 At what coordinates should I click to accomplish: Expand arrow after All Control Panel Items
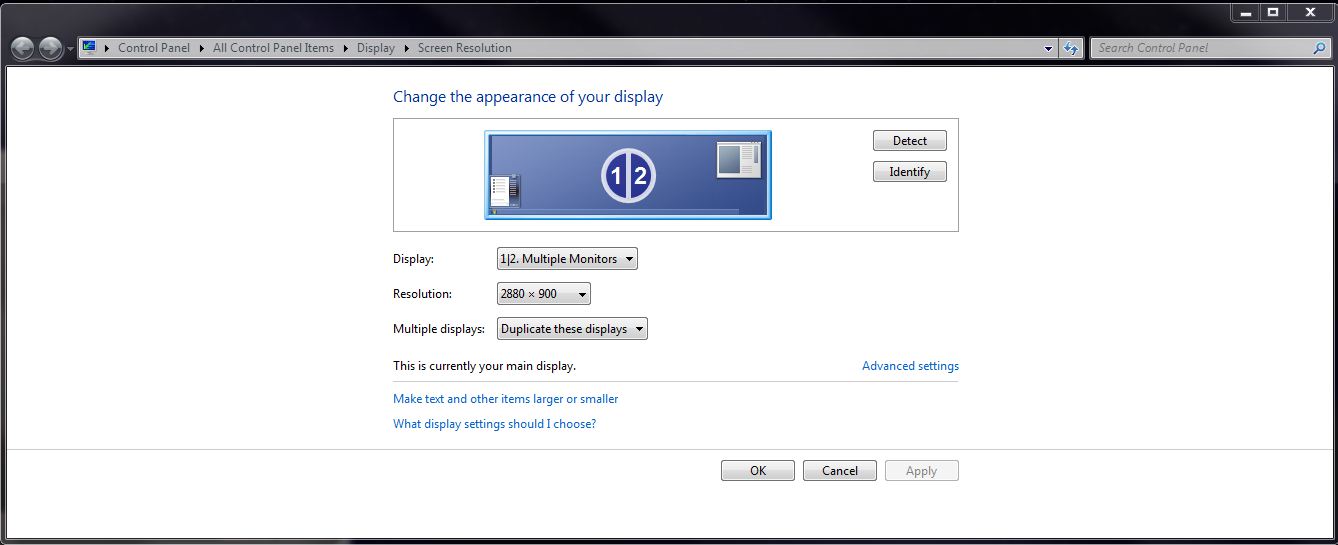point(346,48)
